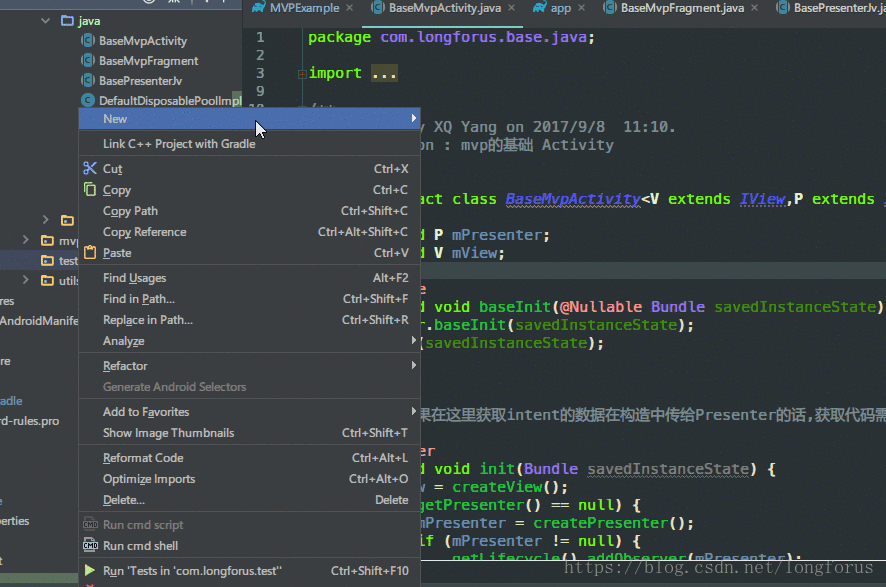
Task: Select Reformat Code menu entry
Action: click(249, 458)
